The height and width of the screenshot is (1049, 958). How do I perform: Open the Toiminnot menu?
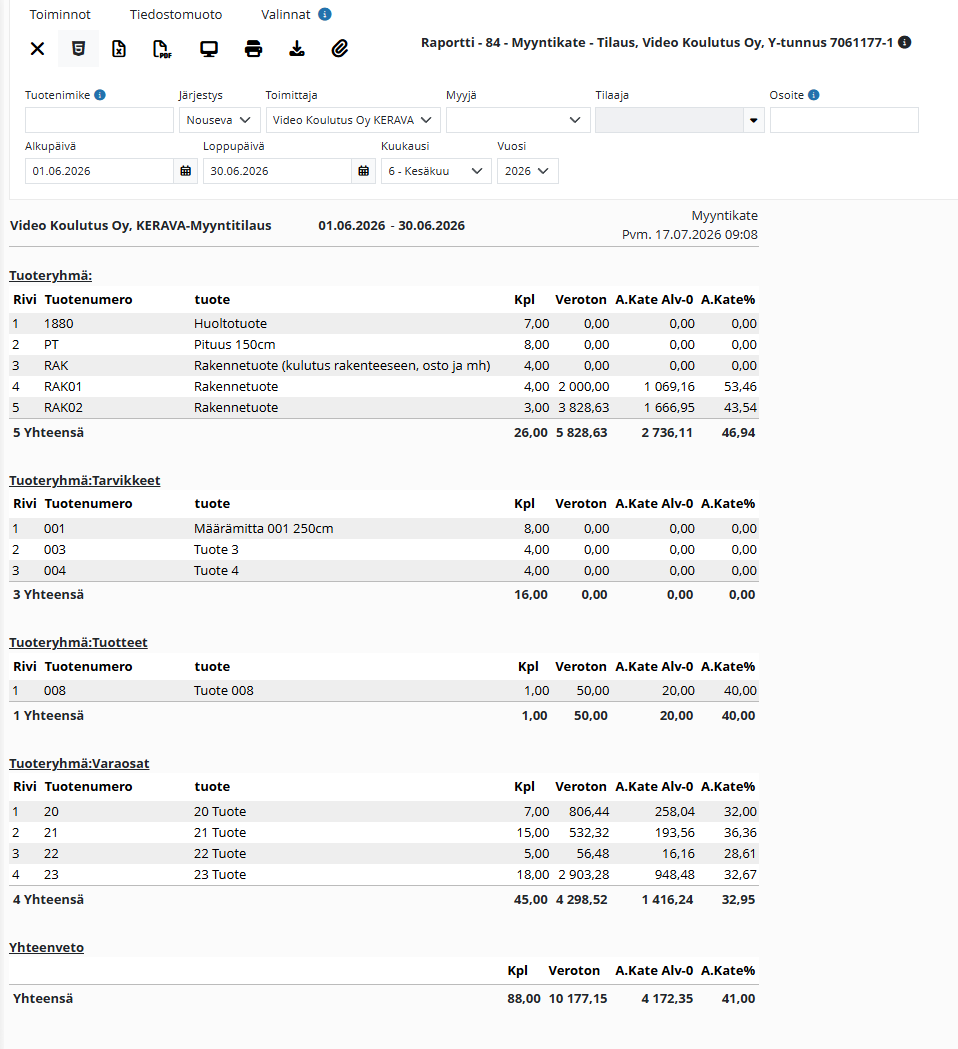[60, 15]
